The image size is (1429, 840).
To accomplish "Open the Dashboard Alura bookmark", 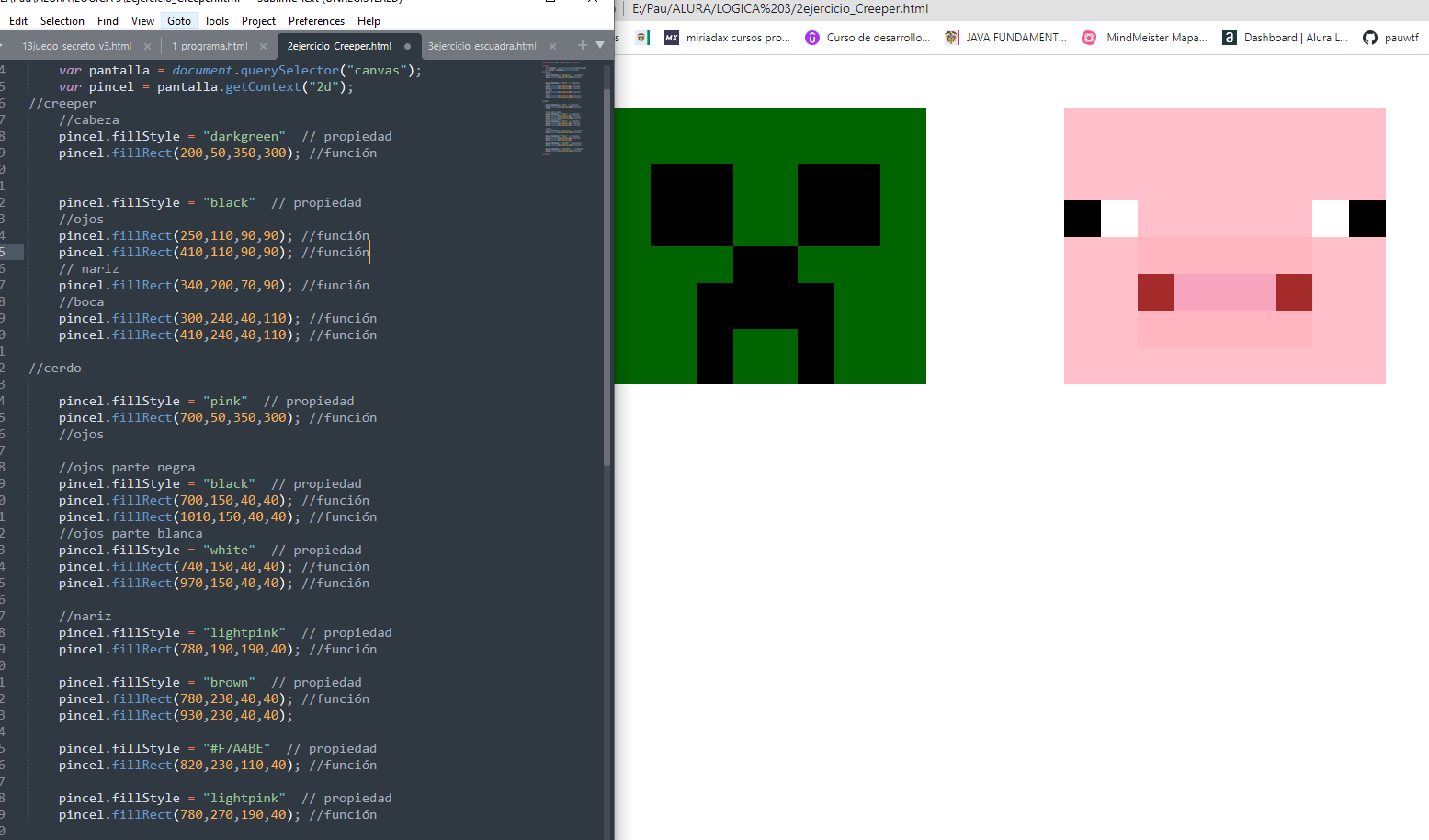I will tap(1285, 38).
